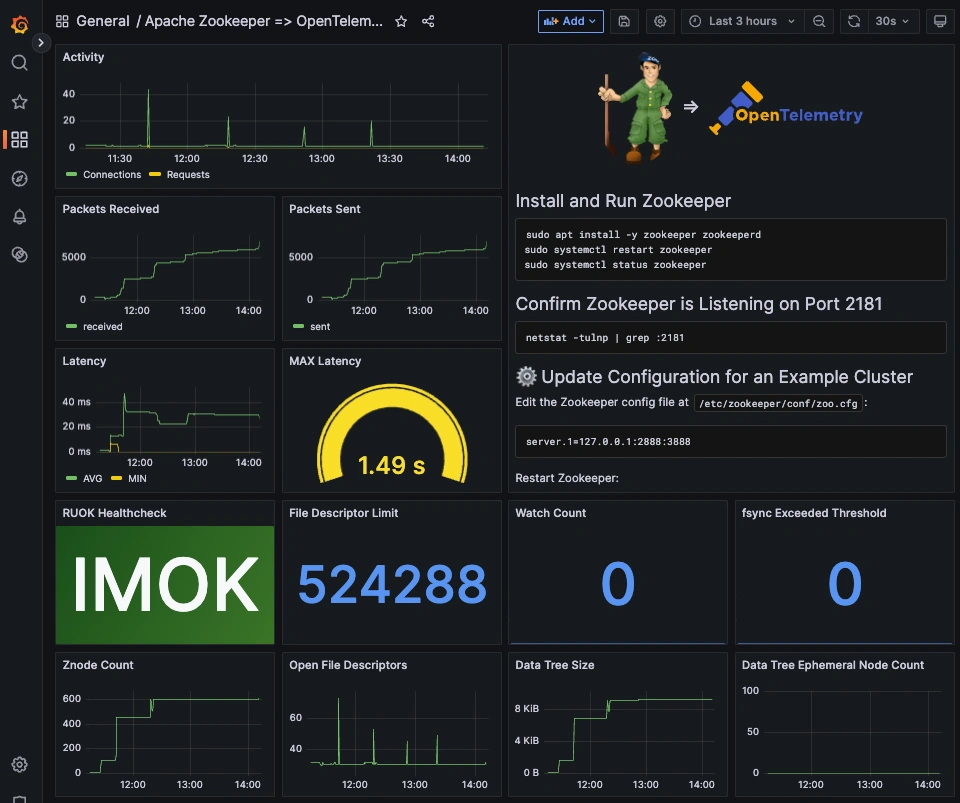This screenshot has width=960, height=803.
Task: Open the Dashboards icon in the sidebar
Action: click(20, 140)
